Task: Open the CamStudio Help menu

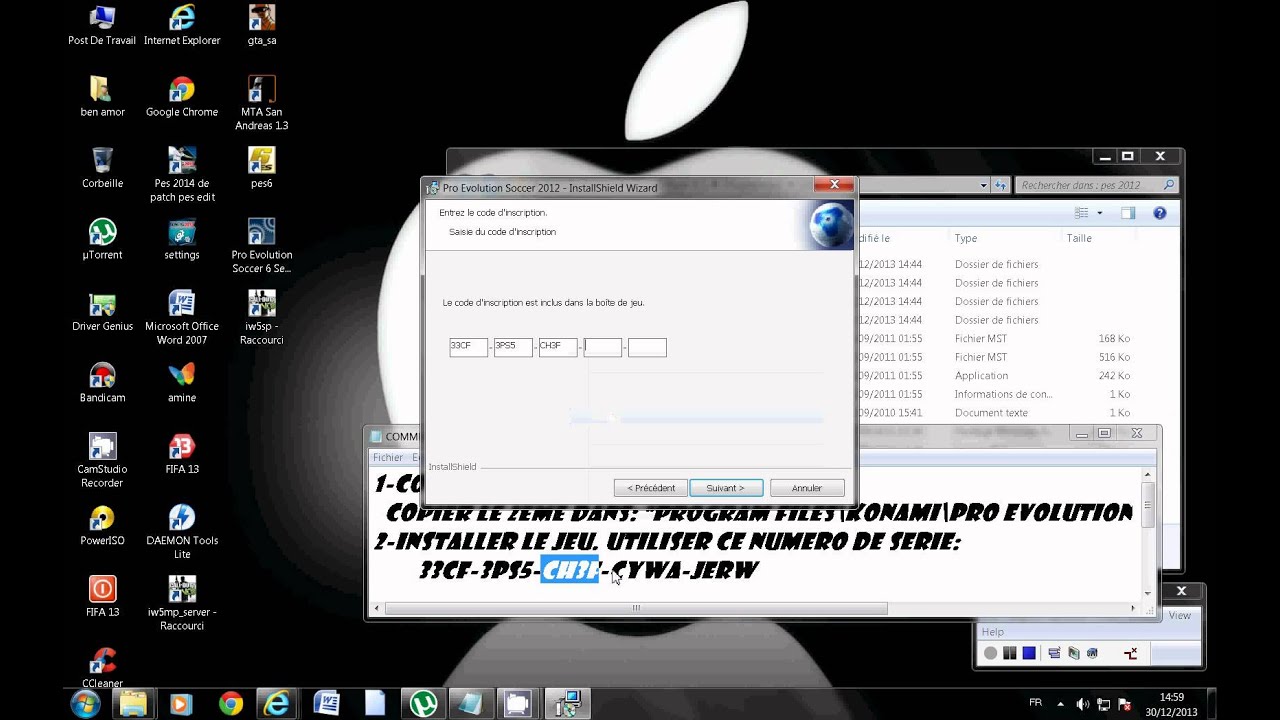Action: (992, 632)
